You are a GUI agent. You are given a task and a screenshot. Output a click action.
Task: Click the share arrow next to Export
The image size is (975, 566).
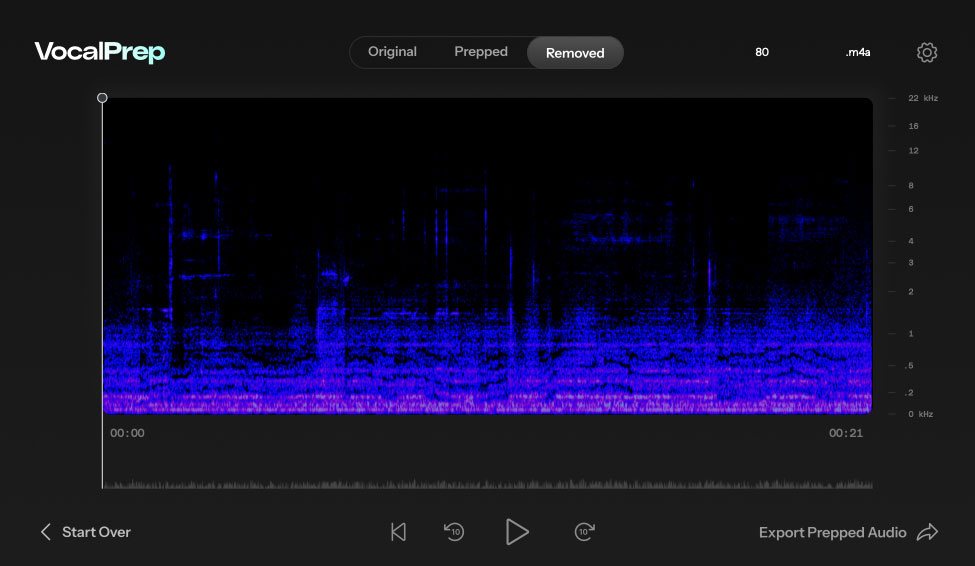927,532
